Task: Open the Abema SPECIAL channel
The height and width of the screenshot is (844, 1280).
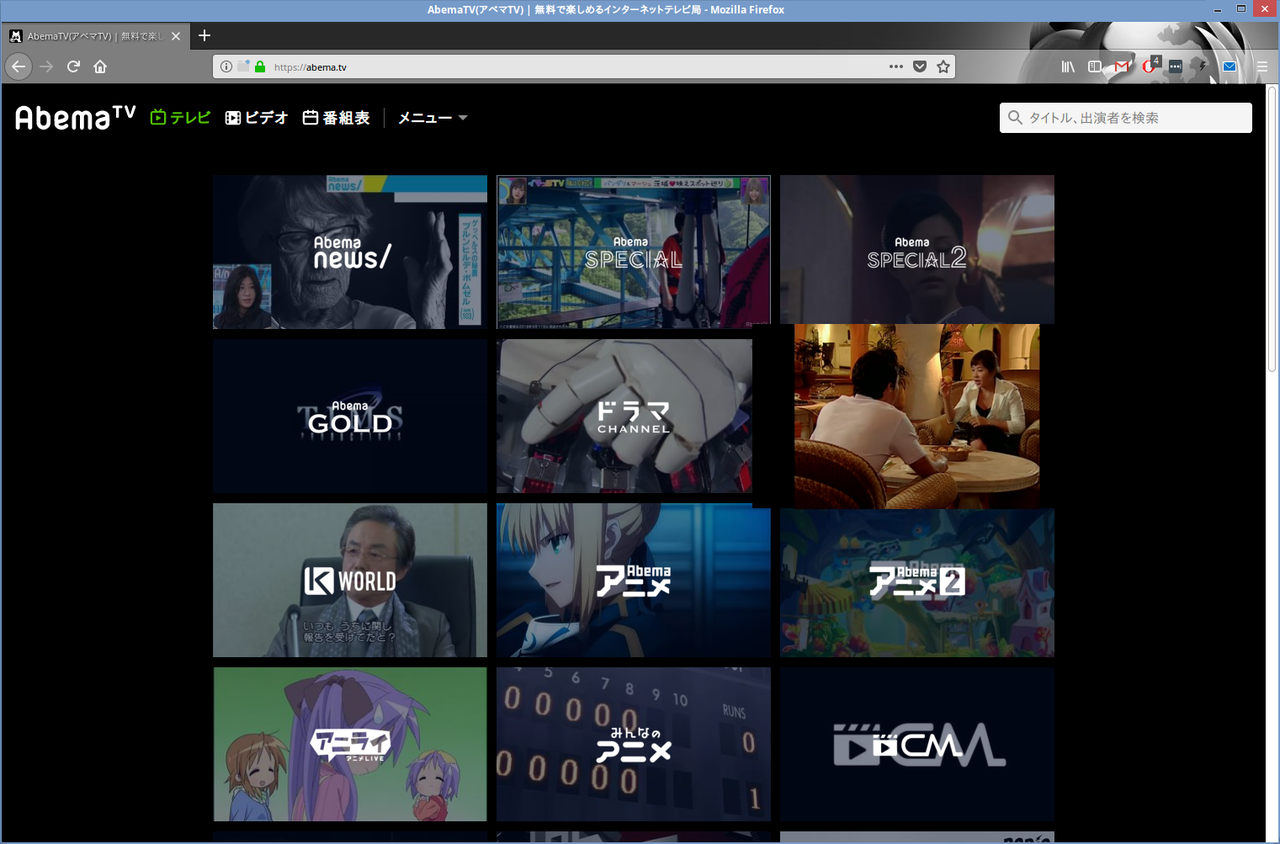Action: pos(633,252)
